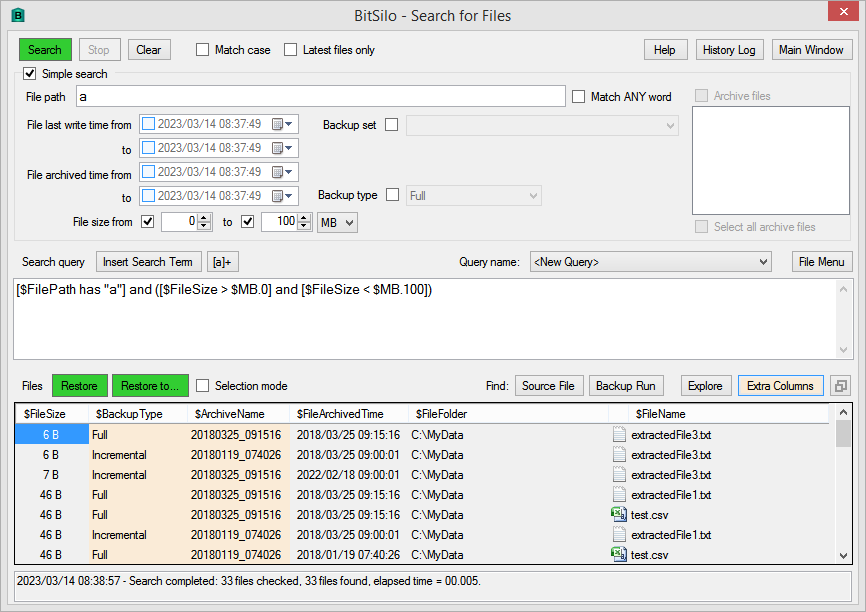Image resolution: width=866 pixels, height=612 pixels.
Task: Enable Backup type filter checkbox
Action: tap(393, 195)
